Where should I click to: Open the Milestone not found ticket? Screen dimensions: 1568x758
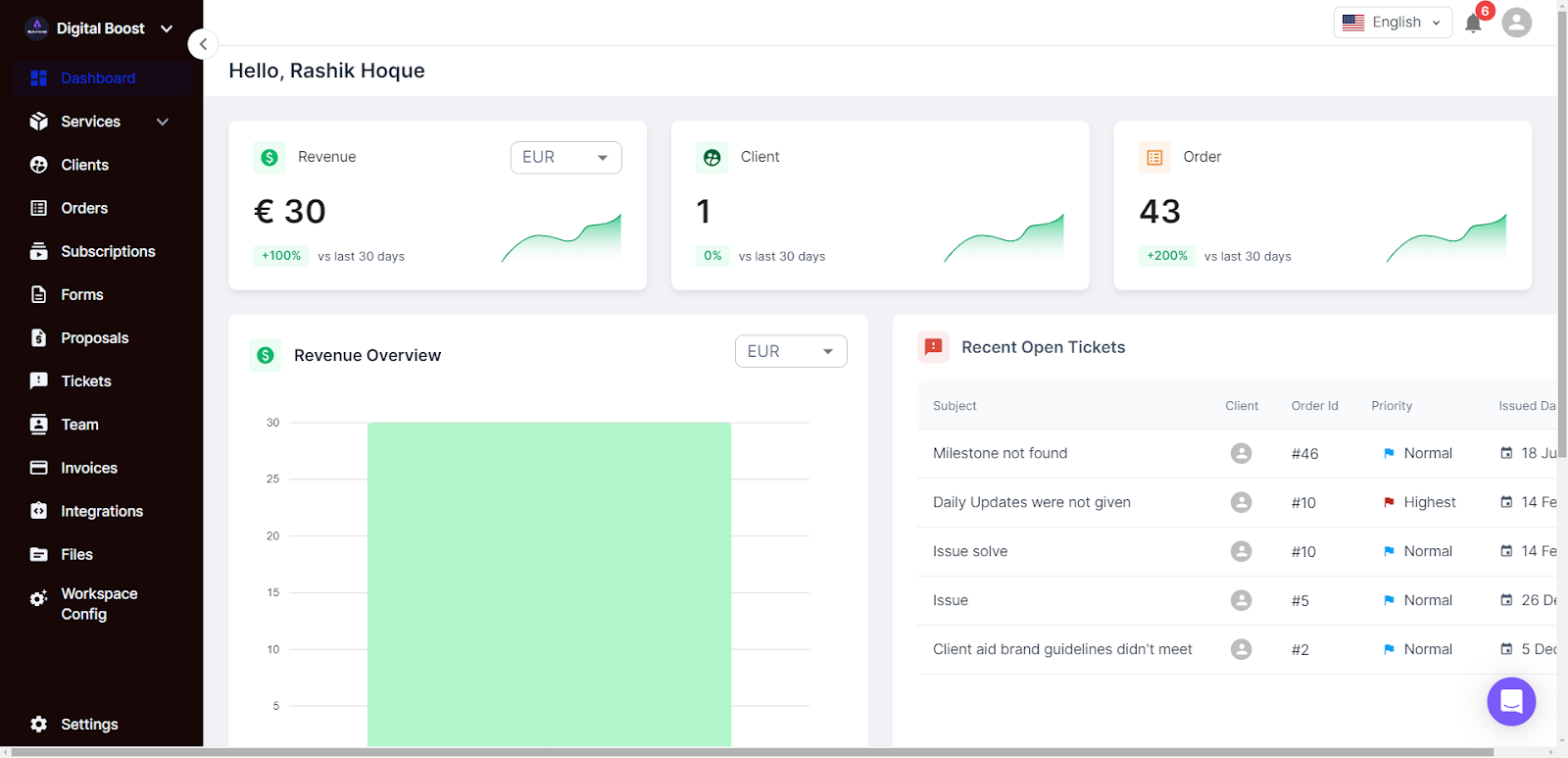click(x=1000, y=453)
